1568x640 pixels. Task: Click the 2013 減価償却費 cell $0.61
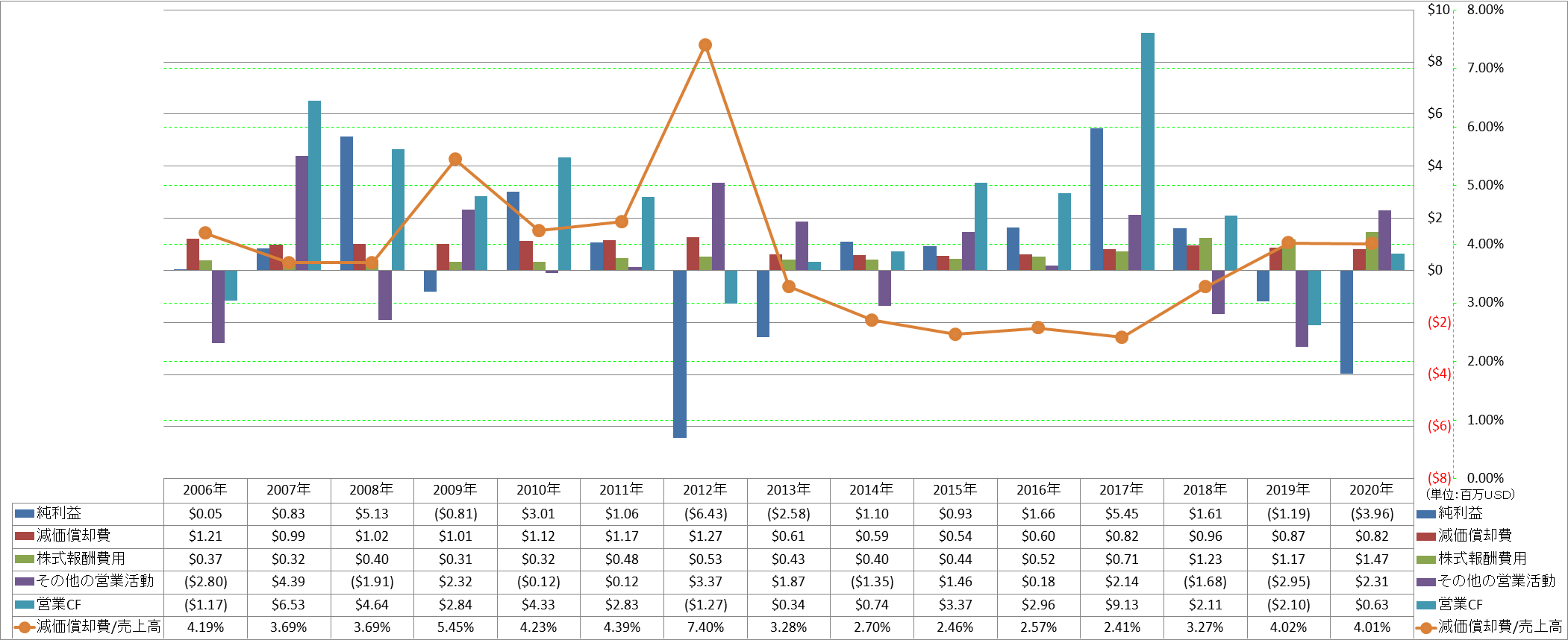click(x=788, y=536)
